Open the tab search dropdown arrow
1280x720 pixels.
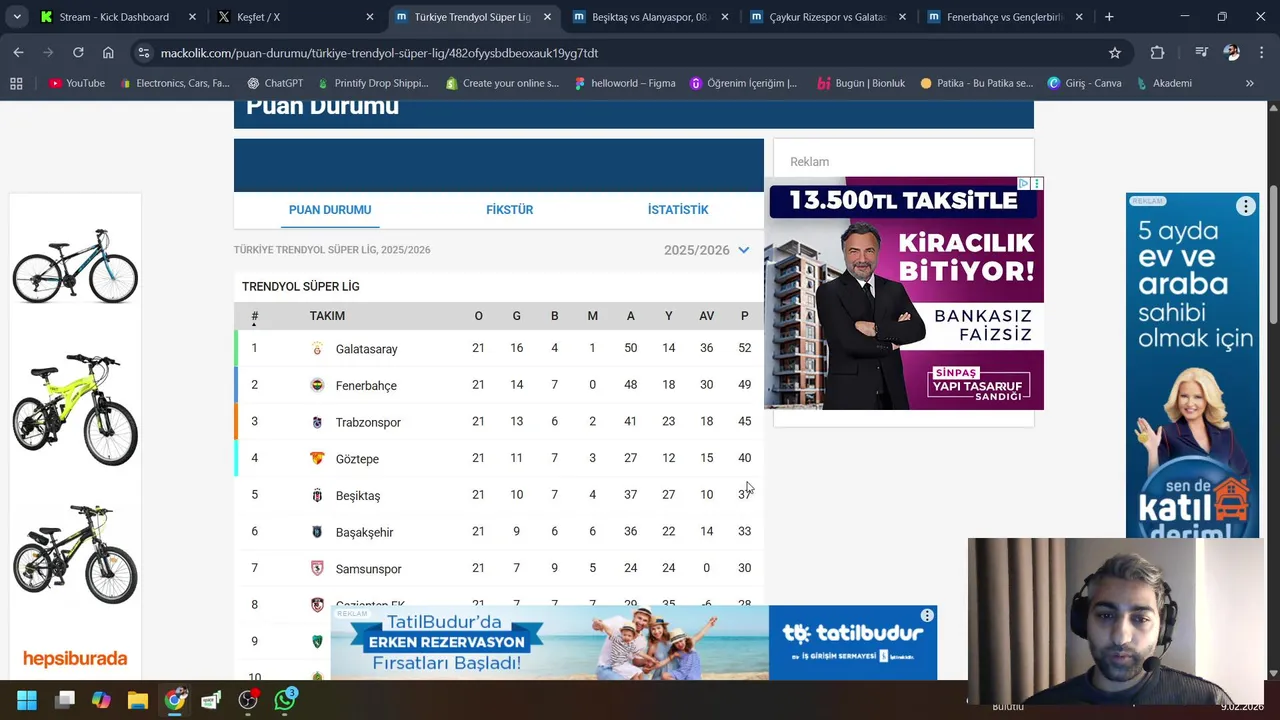point(17,17)
